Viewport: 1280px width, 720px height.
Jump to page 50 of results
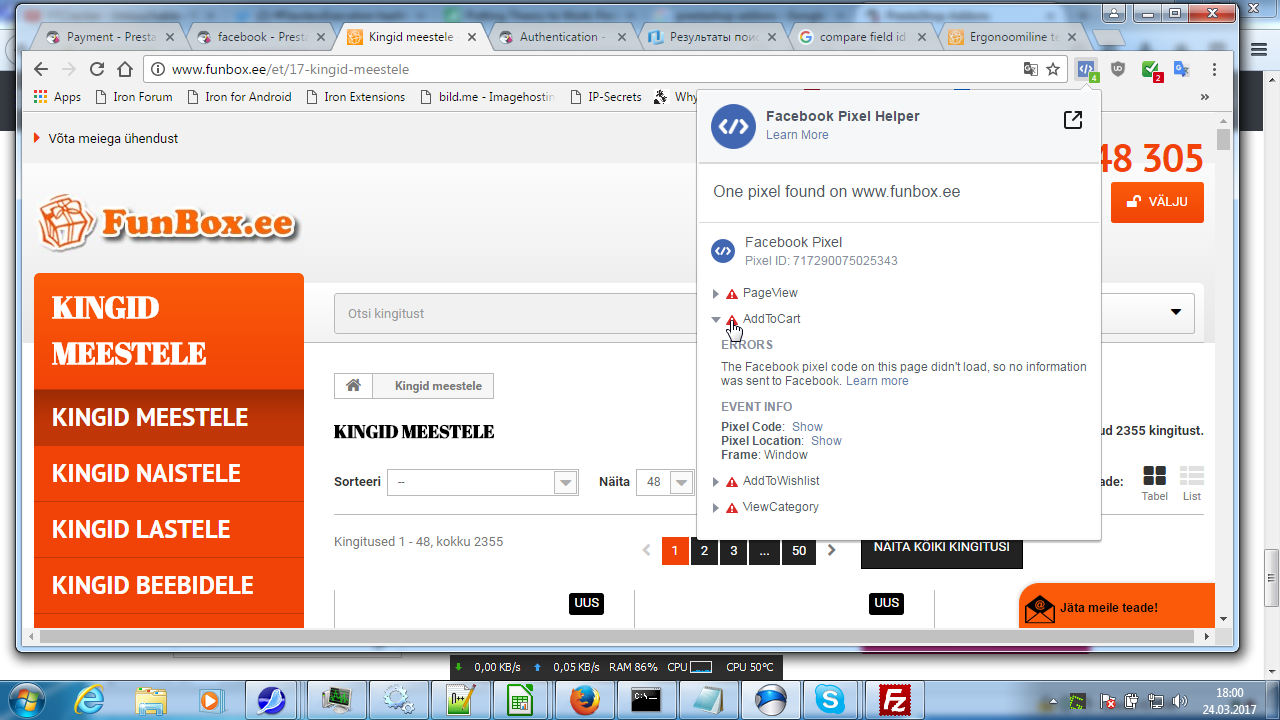799,551
